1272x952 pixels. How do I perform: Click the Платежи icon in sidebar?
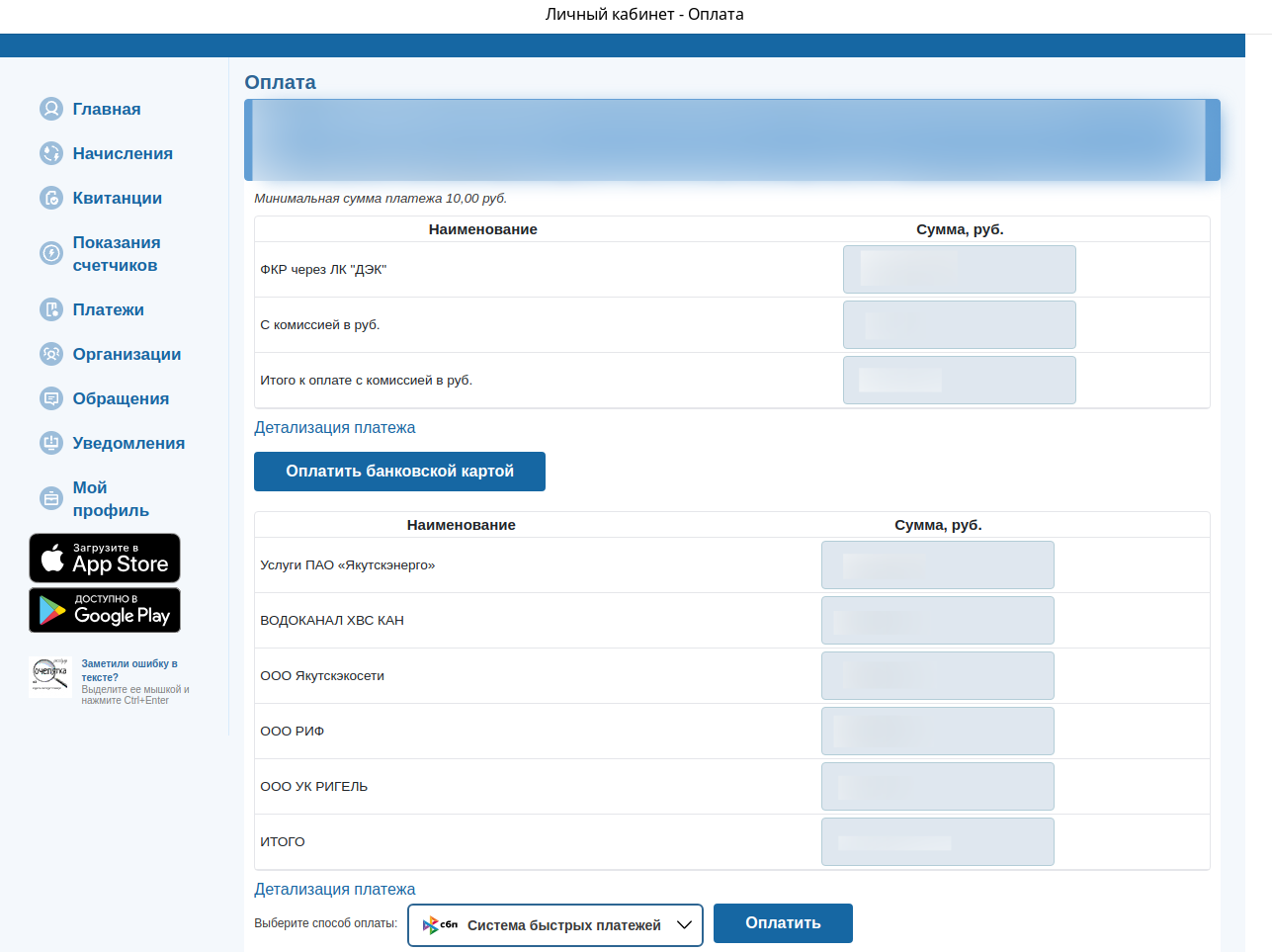tap(51, 309)
